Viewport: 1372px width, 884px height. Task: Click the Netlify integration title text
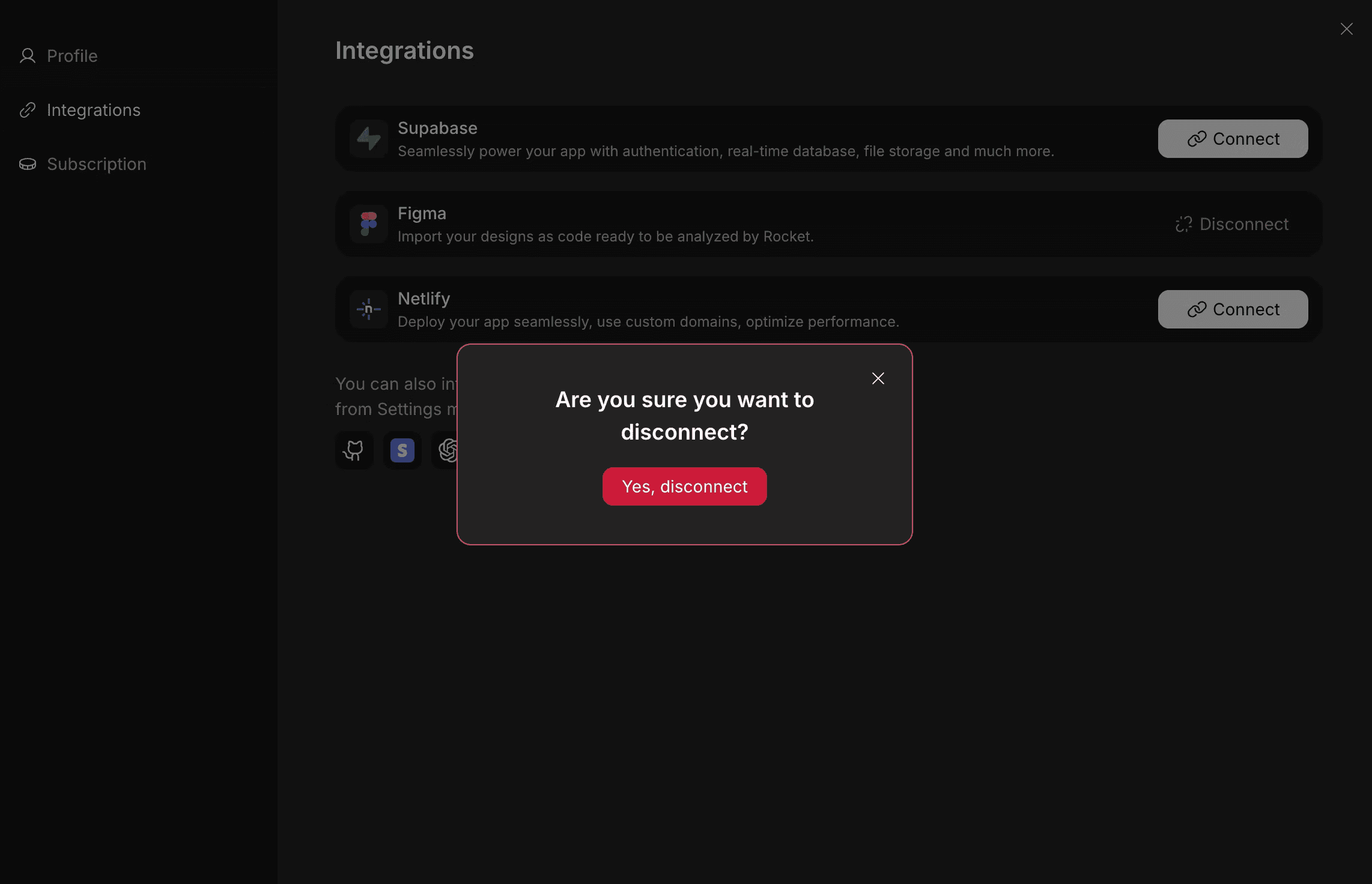click(423, 298)
